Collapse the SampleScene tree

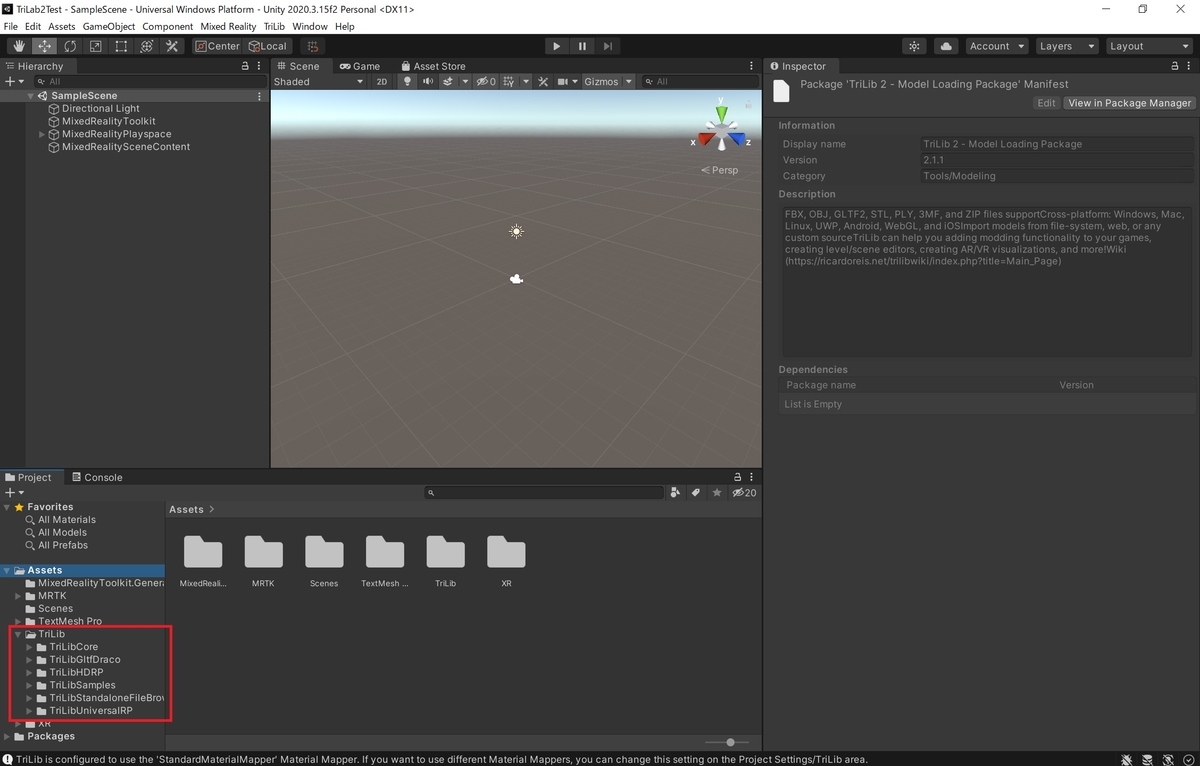(x=31, y=96)
